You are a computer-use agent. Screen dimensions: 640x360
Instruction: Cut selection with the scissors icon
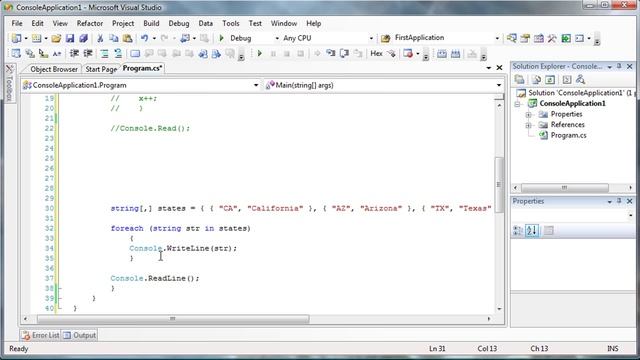point(100,38)
